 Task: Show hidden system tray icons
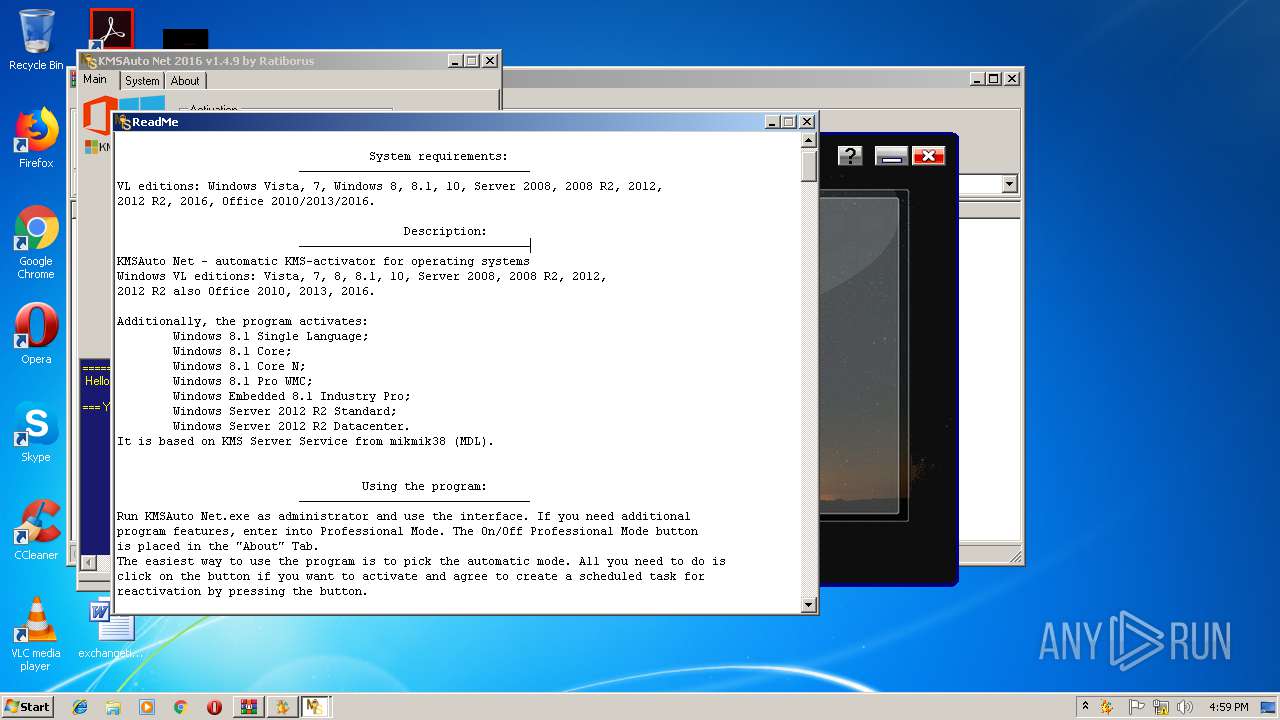pyautogui.click(x=1086, y=707)
